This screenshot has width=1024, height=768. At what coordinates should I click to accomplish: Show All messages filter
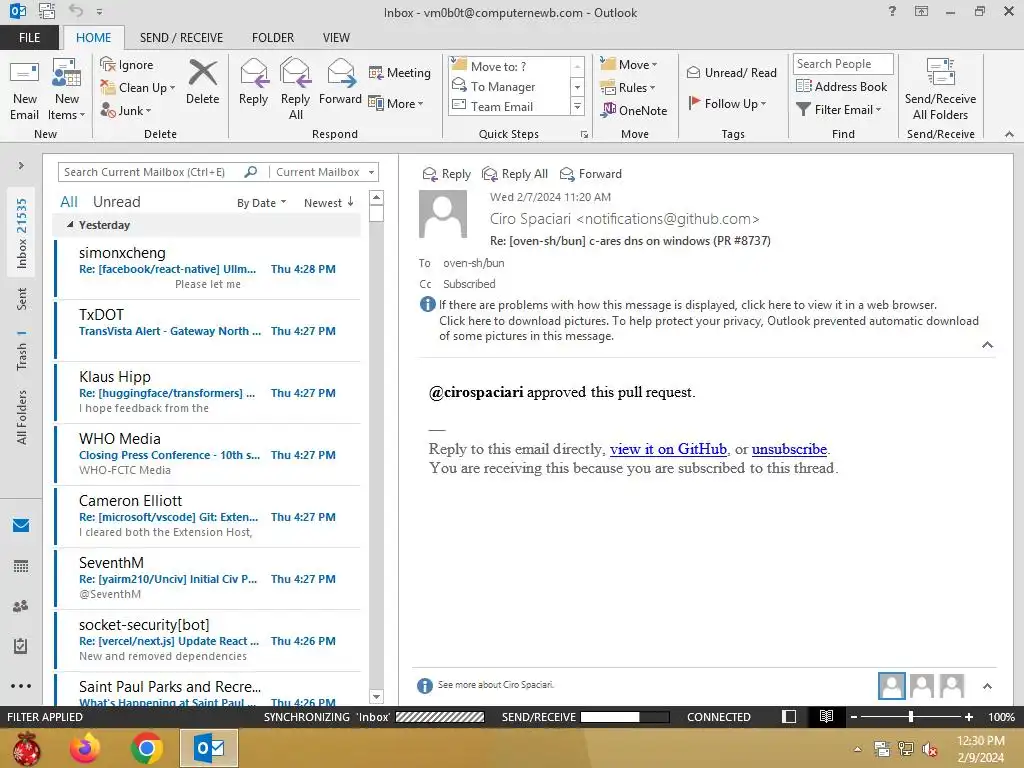(69, 202)
